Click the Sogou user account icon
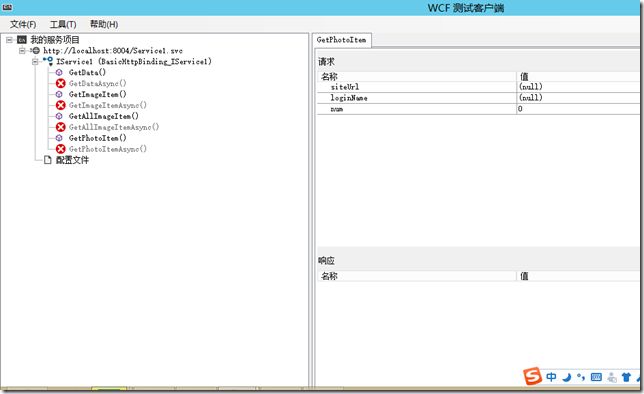 point(612,377)
